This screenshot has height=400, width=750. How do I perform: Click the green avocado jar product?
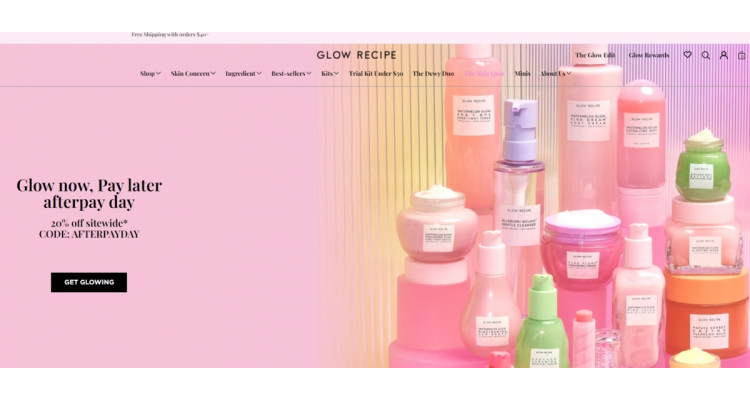(703, 165)
